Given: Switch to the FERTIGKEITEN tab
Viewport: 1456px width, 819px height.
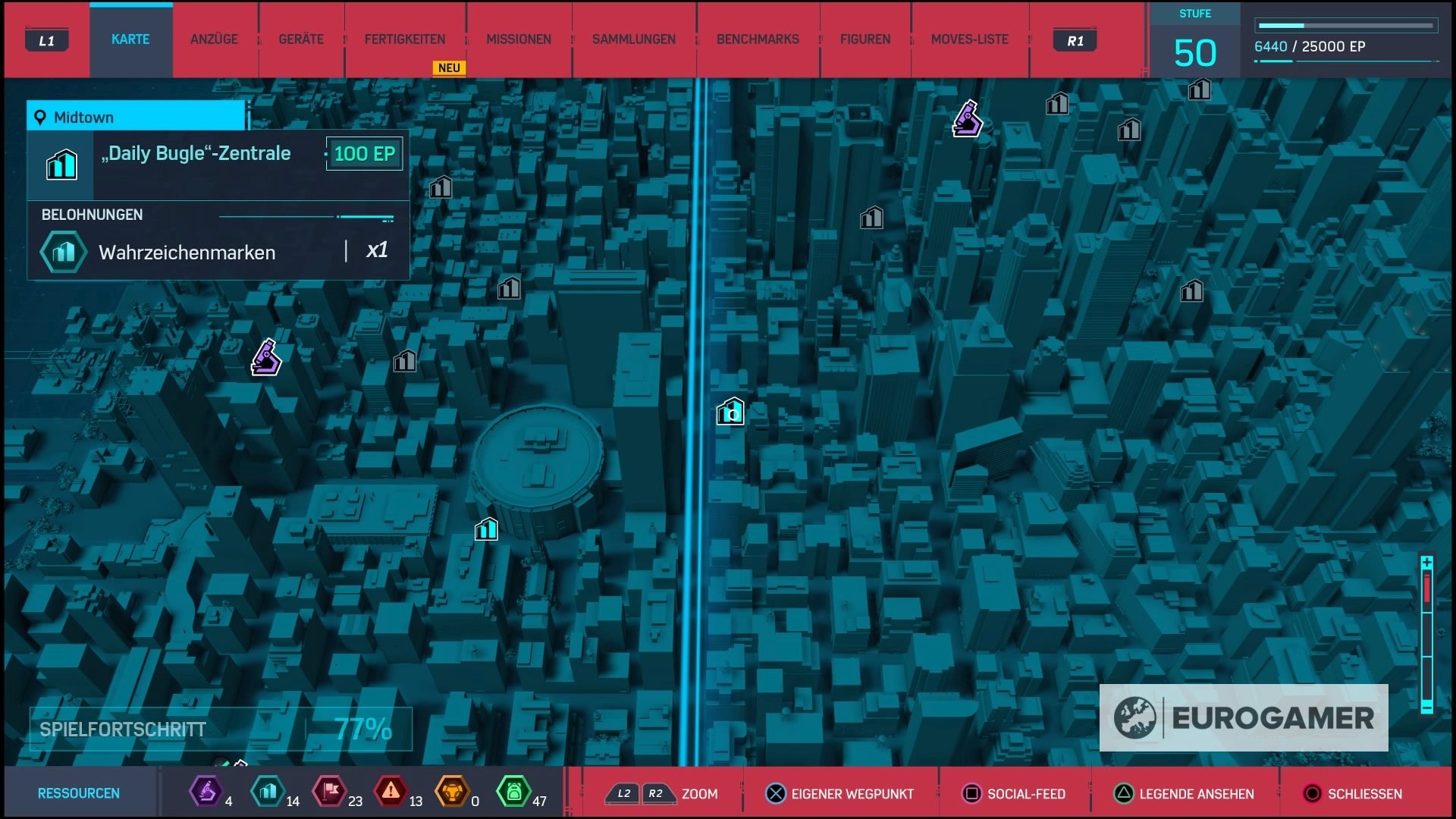Looking at the screenshot, I should point(405,39).
